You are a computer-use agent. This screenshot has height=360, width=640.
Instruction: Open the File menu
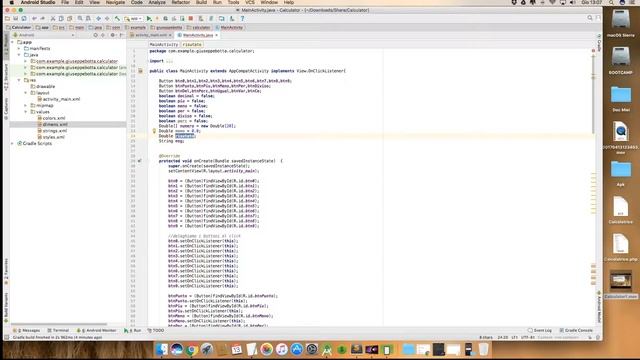pyautogui.click(x=65, y=2)
